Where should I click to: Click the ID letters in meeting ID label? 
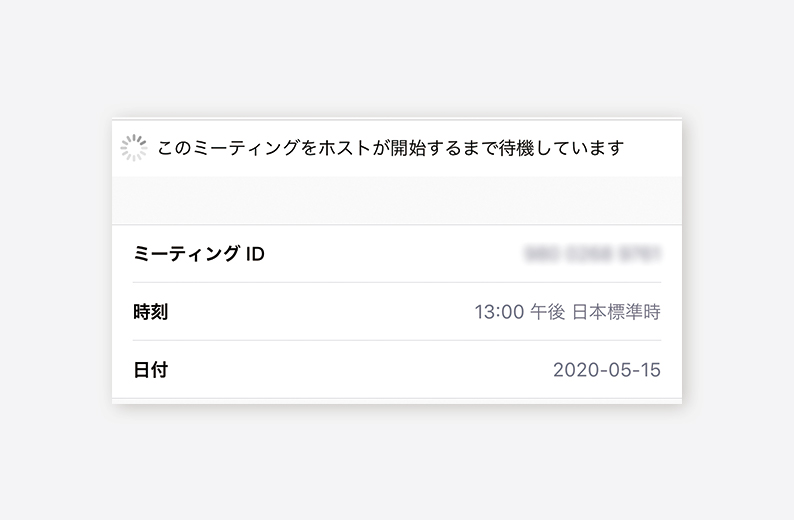[x=255, y=254]
